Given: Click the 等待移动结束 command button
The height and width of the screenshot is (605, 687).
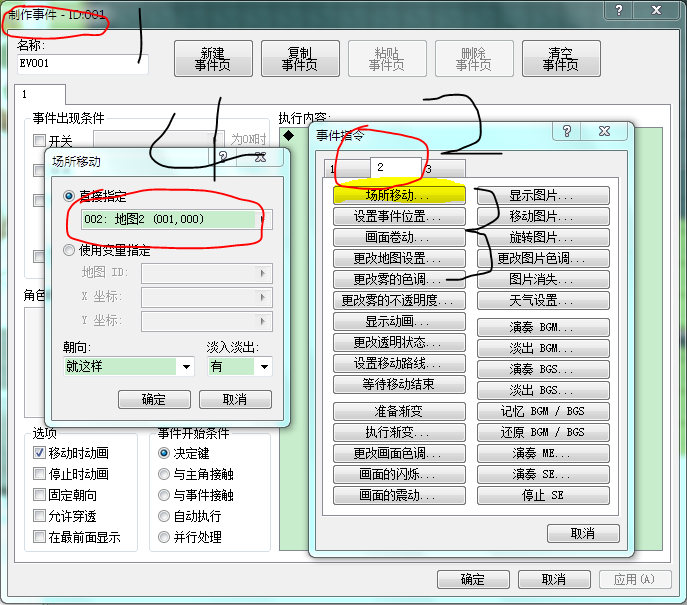Looking at the screenshot, I should [399, 385].
